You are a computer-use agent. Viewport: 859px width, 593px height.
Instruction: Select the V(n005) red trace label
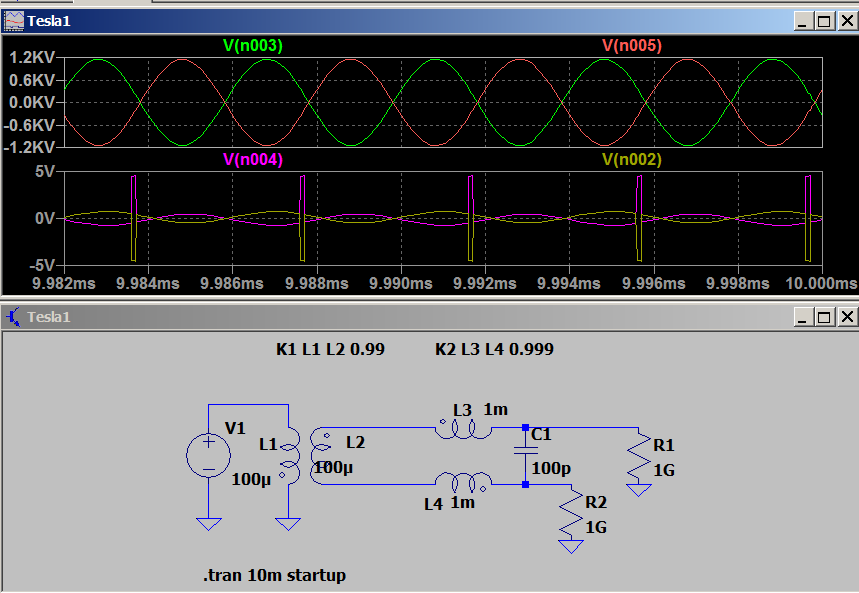(631, 46)
